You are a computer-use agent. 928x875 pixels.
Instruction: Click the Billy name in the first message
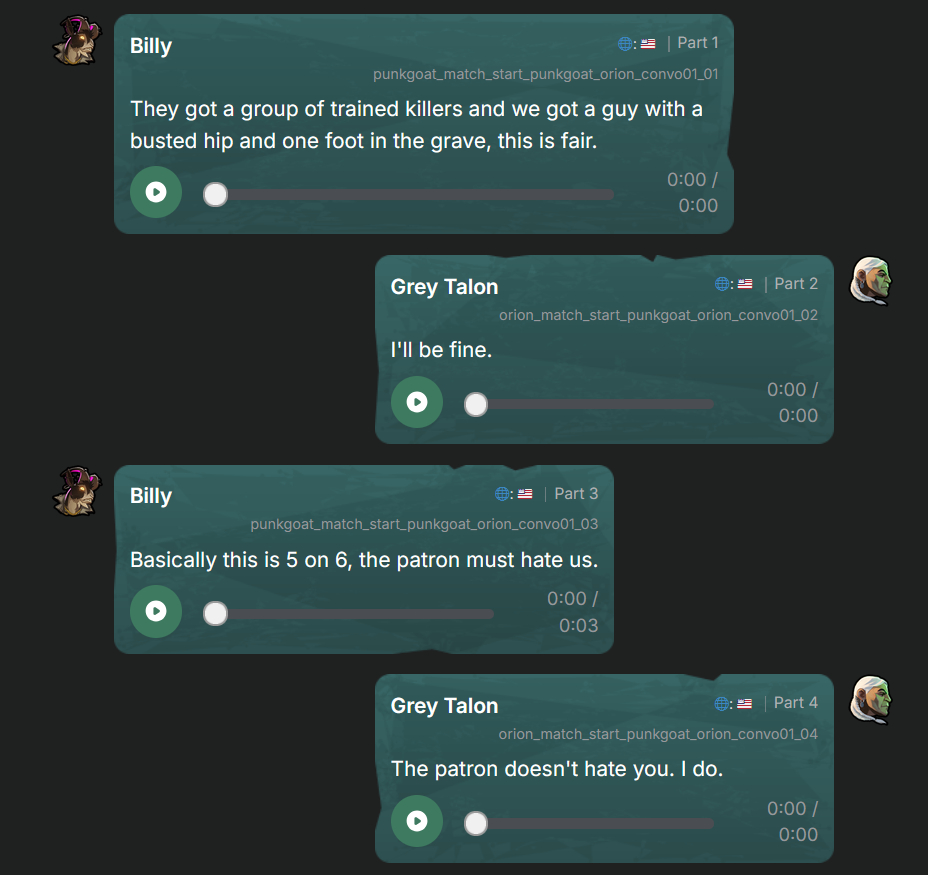[x=151, y=46]
